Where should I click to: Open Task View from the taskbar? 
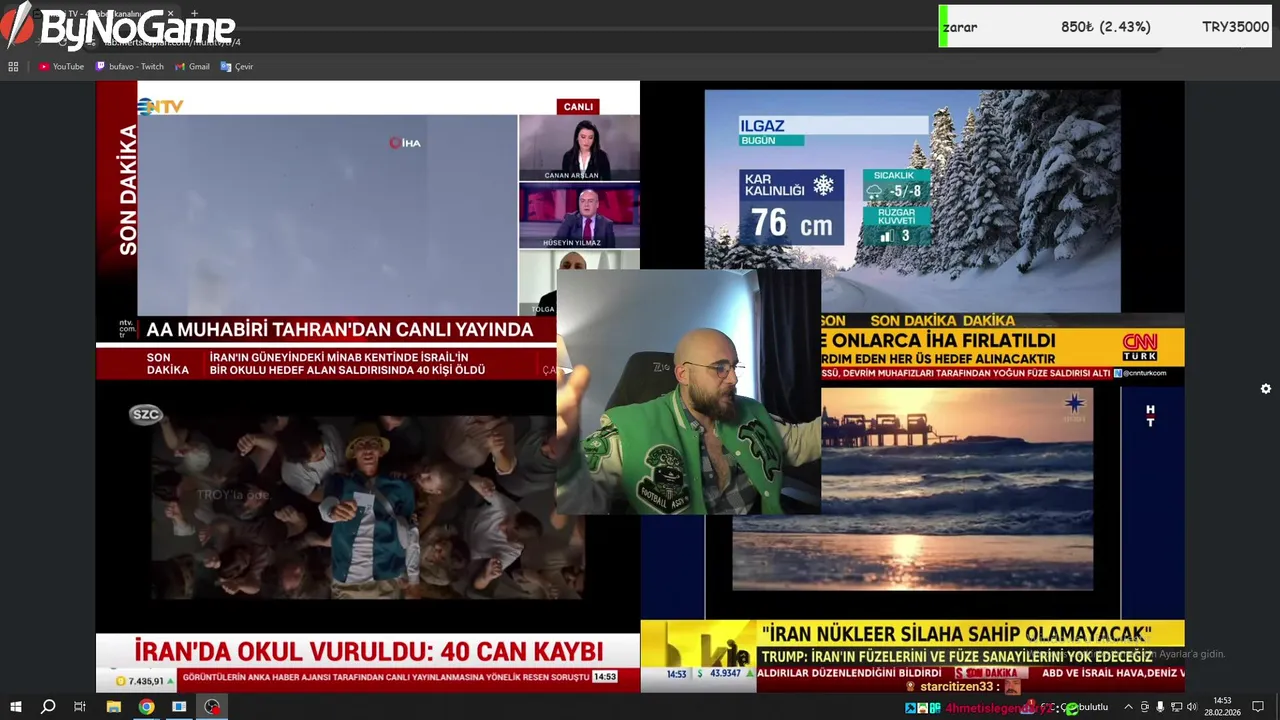(x=80, y=707)
